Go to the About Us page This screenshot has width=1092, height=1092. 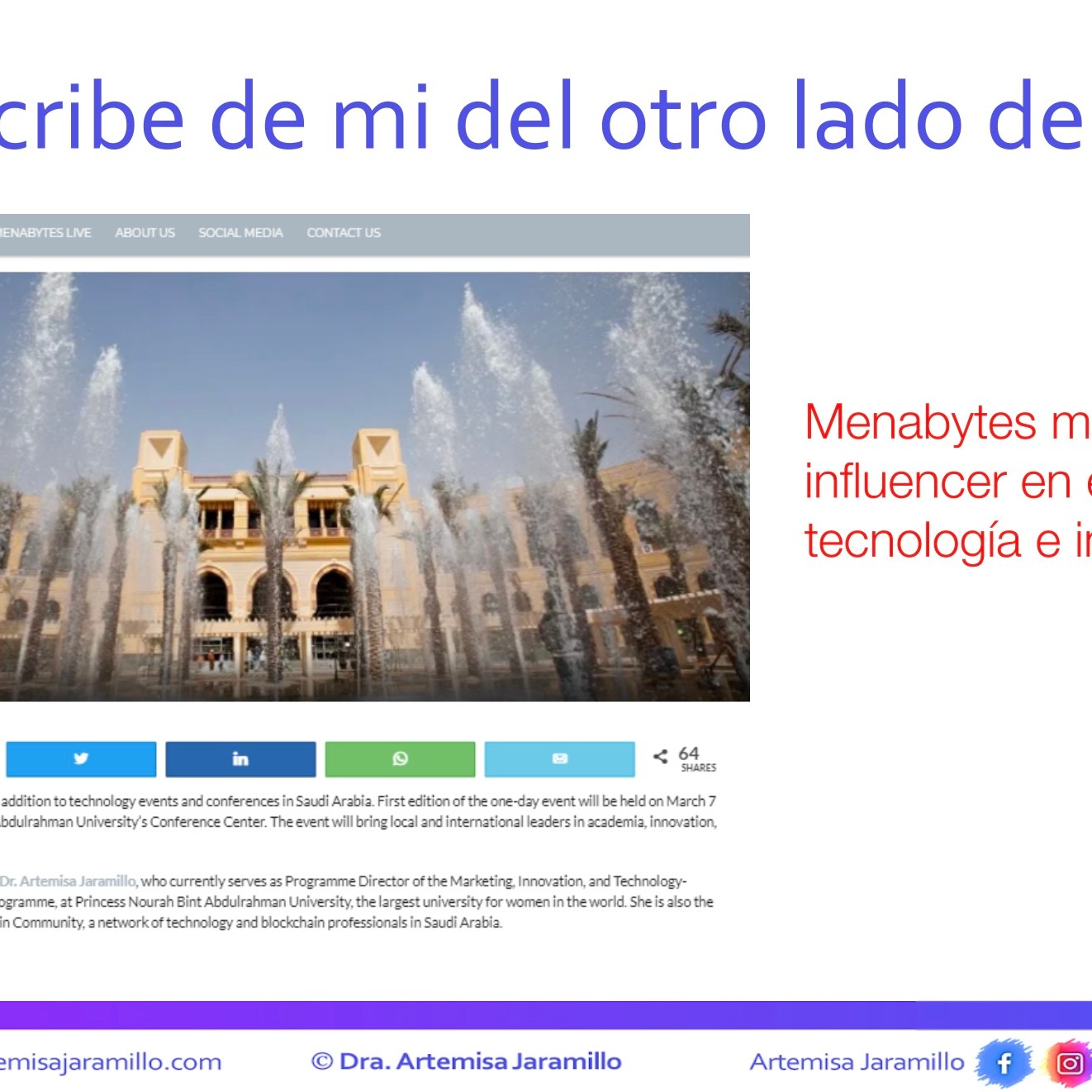coord(145,233)
